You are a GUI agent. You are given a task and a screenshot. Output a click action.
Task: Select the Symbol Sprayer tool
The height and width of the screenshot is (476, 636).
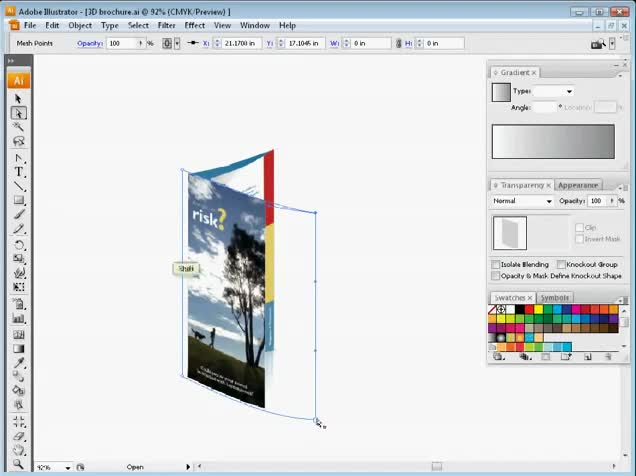tap(18, 304)
